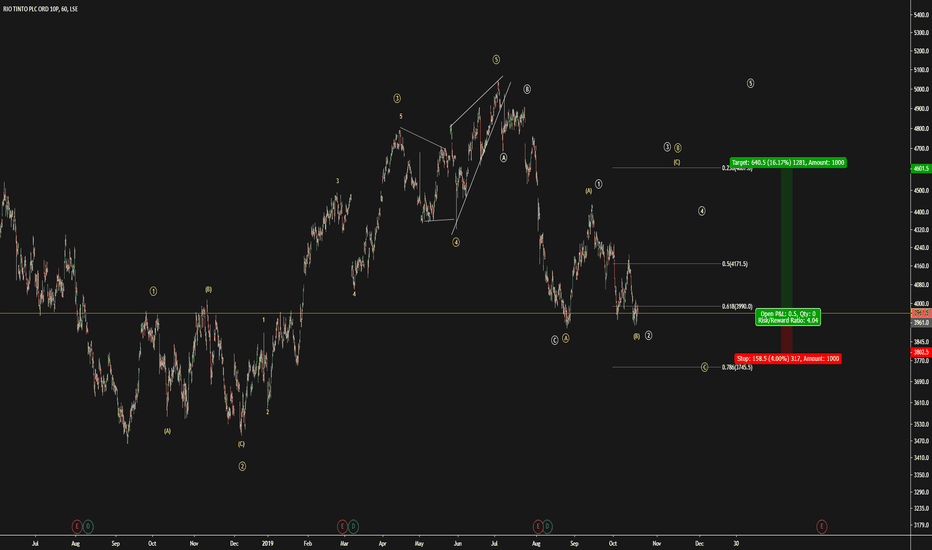Select the white circled 5 projected wave label

click(750, 83)
